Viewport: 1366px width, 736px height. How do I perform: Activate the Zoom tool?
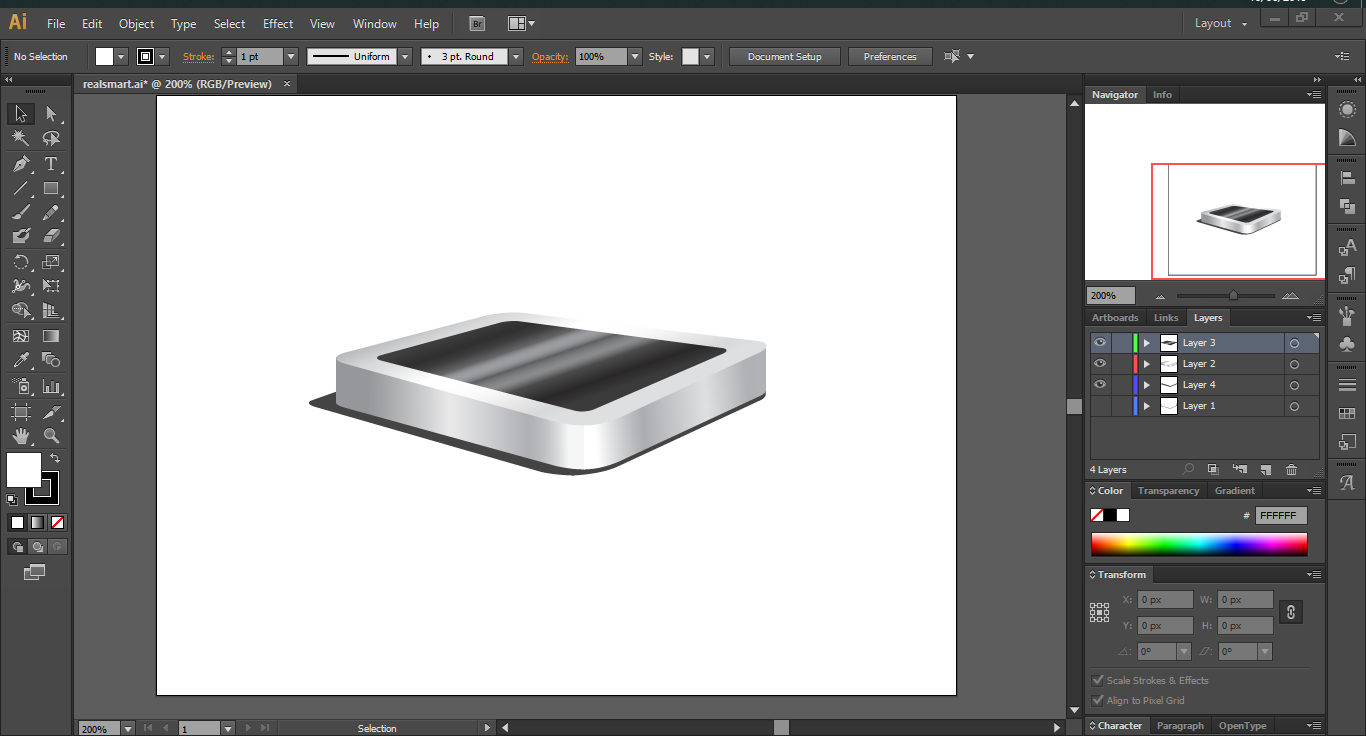pyautogui.click(x=51, y=436)
